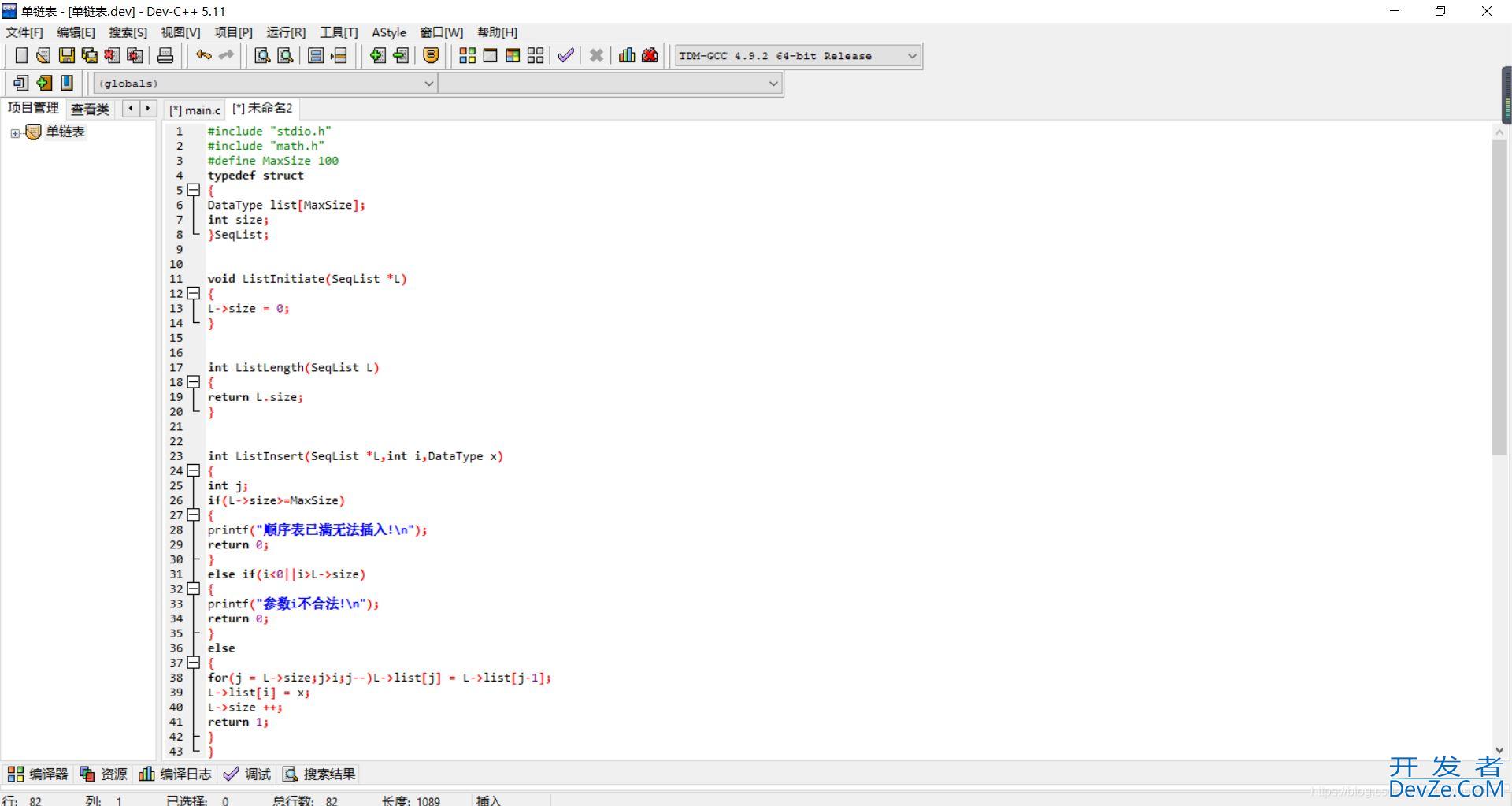The image size is (1512, 806).
Task: Collapse the if-block fold at line 27
Action: [x=194, y=514]
